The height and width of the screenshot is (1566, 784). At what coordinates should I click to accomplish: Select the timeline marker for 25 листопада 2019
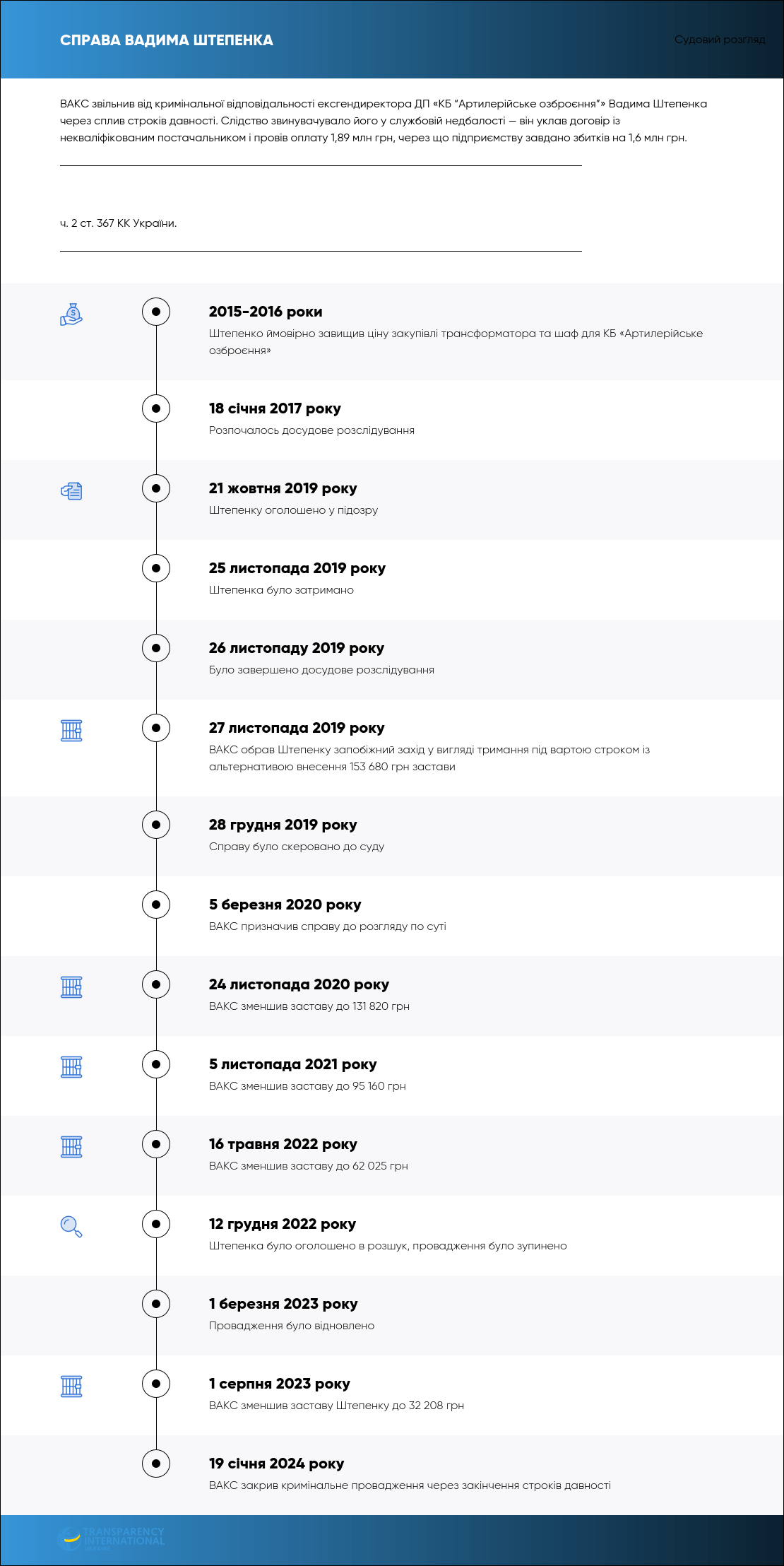click(156, 568)
